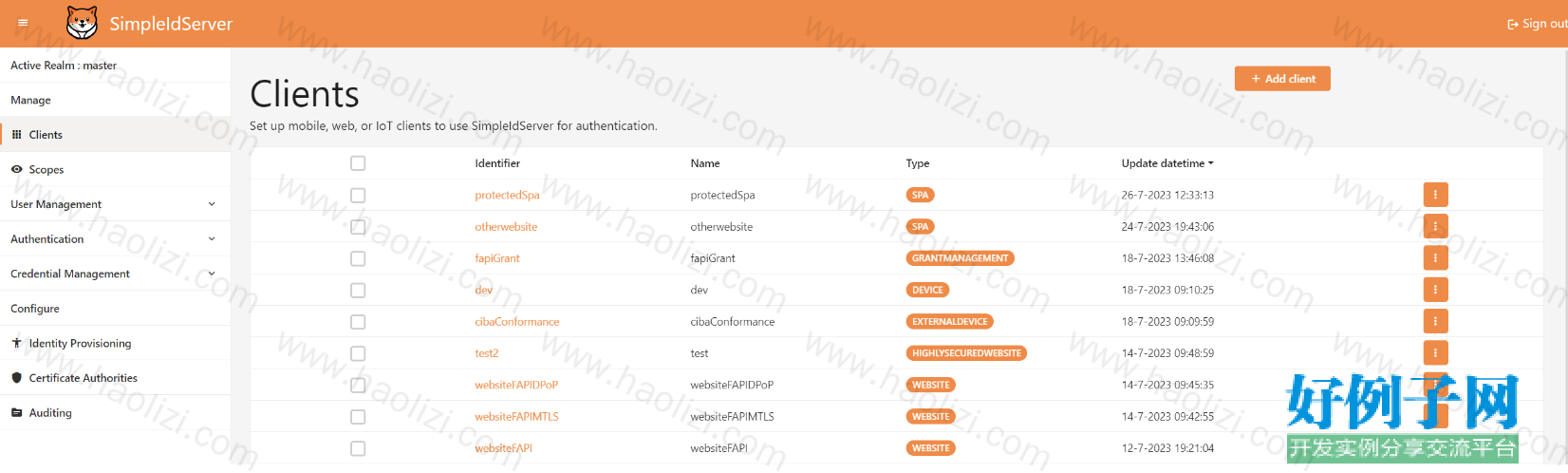
Task: Open the test2 client link
Action: click(487, 353)
